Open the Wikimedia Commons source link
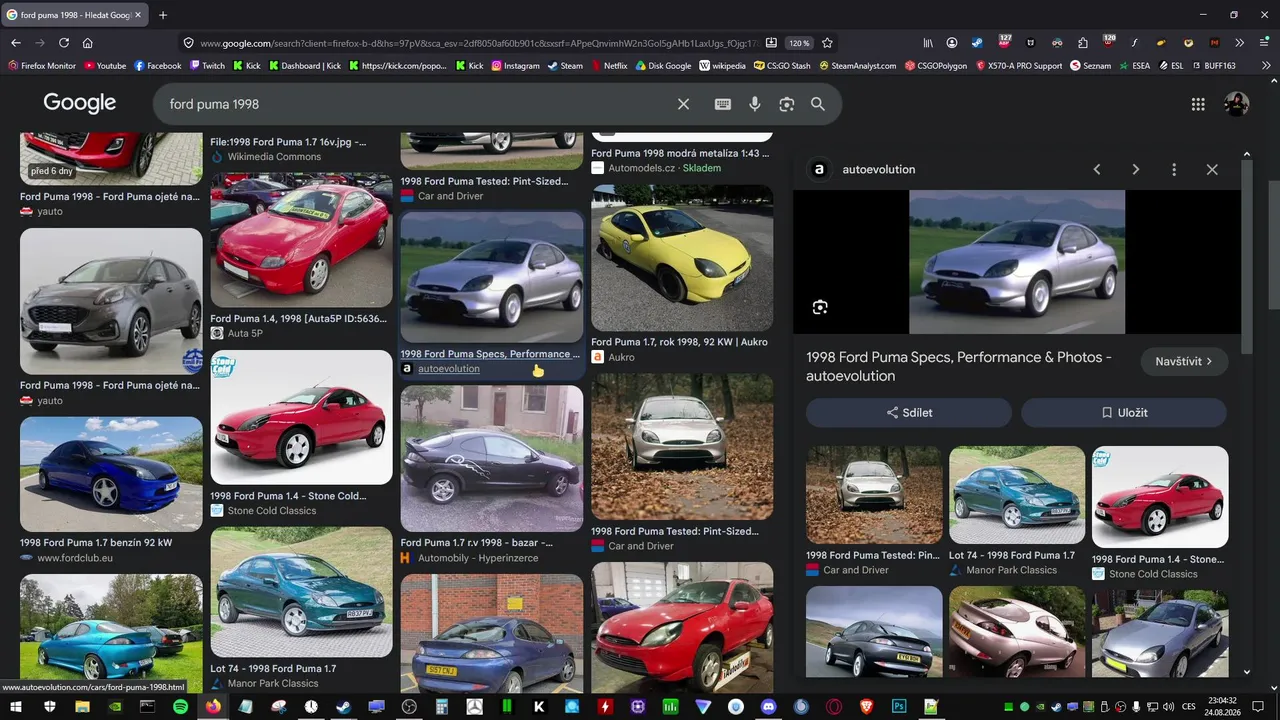The image size is (1280, 720). coord(274,157)
